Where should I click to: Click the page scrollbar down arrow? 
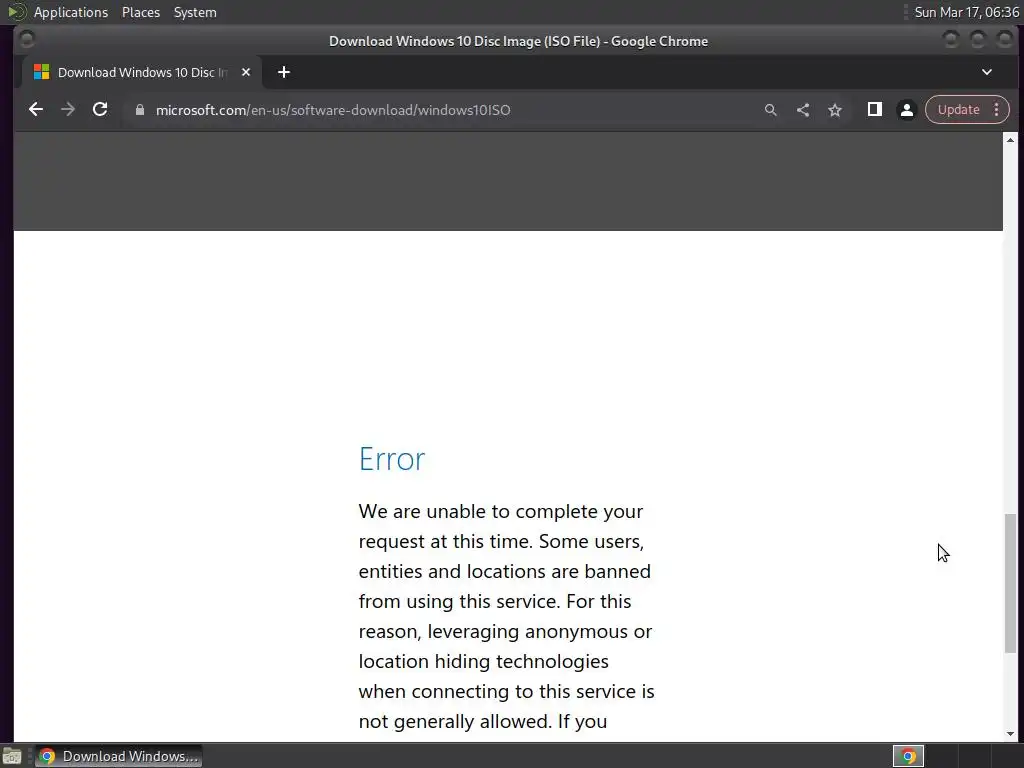(x=1010, y=734)
